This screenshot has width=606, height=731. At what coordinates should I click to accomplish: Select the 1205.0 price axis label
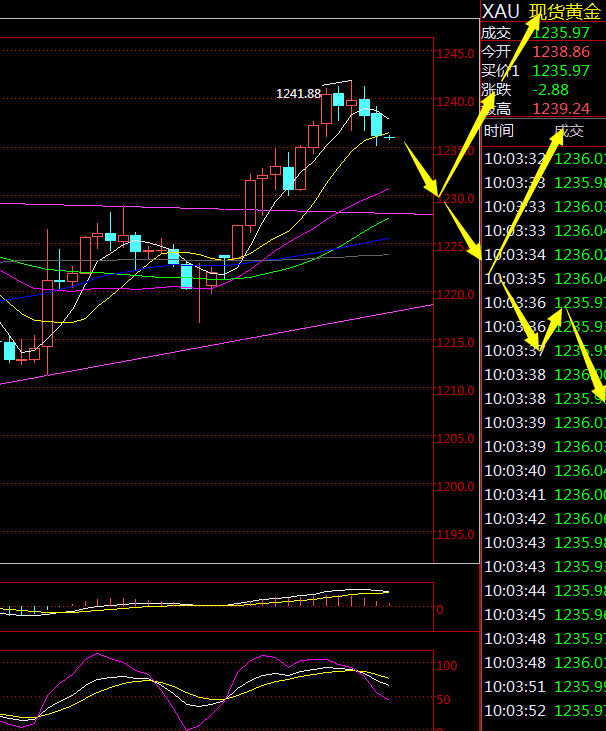(455, 439)
